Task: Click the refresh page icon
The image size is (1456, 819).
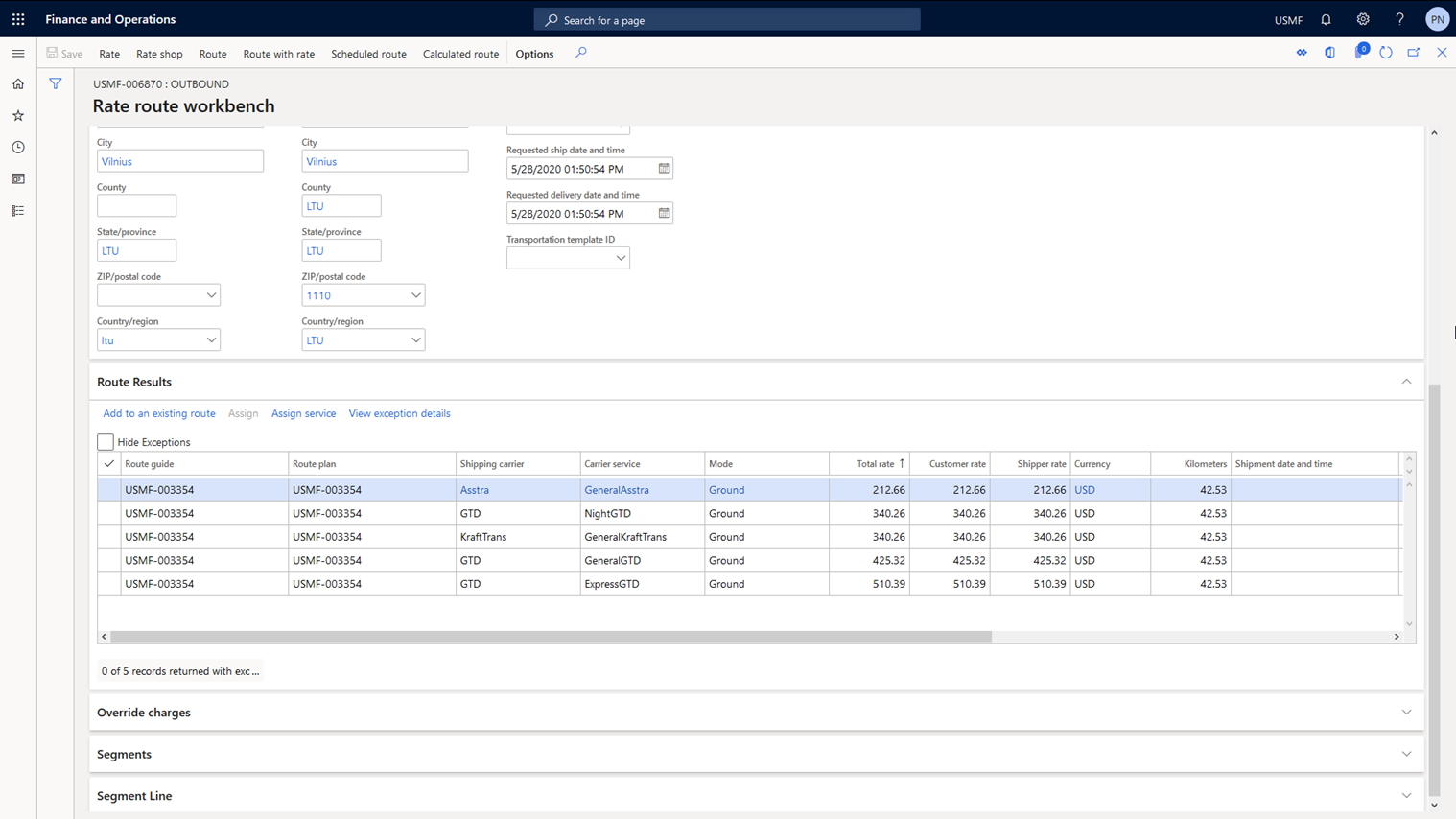Action: pos(1386,53)
